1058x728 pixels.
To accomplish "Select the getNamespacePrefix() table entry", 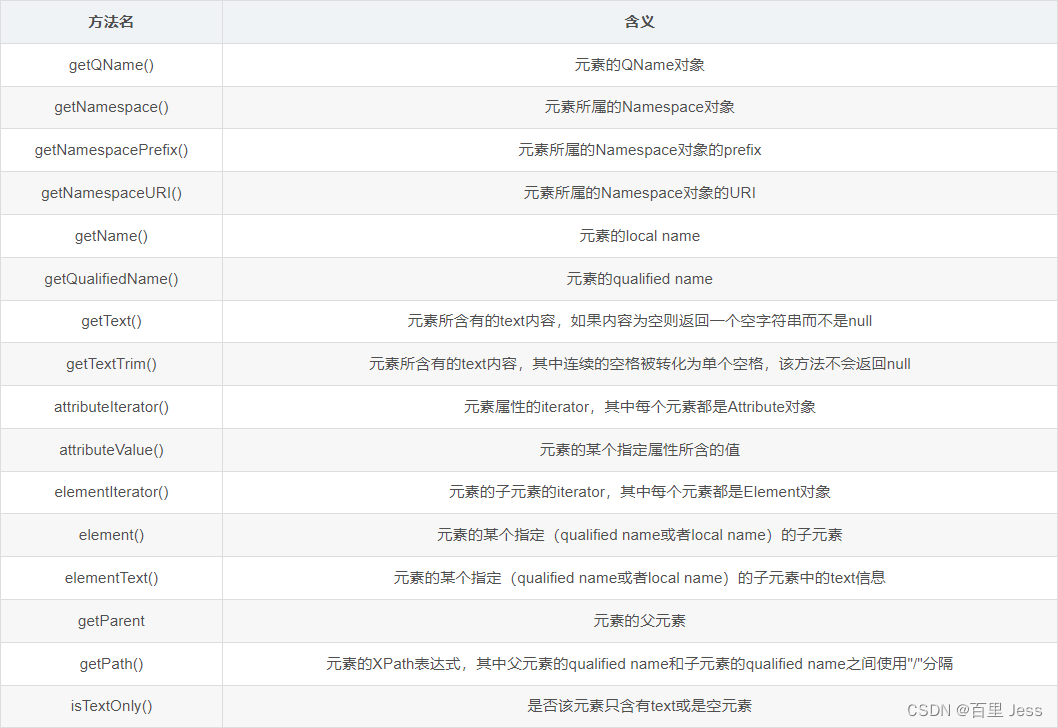I will [111, 150].
